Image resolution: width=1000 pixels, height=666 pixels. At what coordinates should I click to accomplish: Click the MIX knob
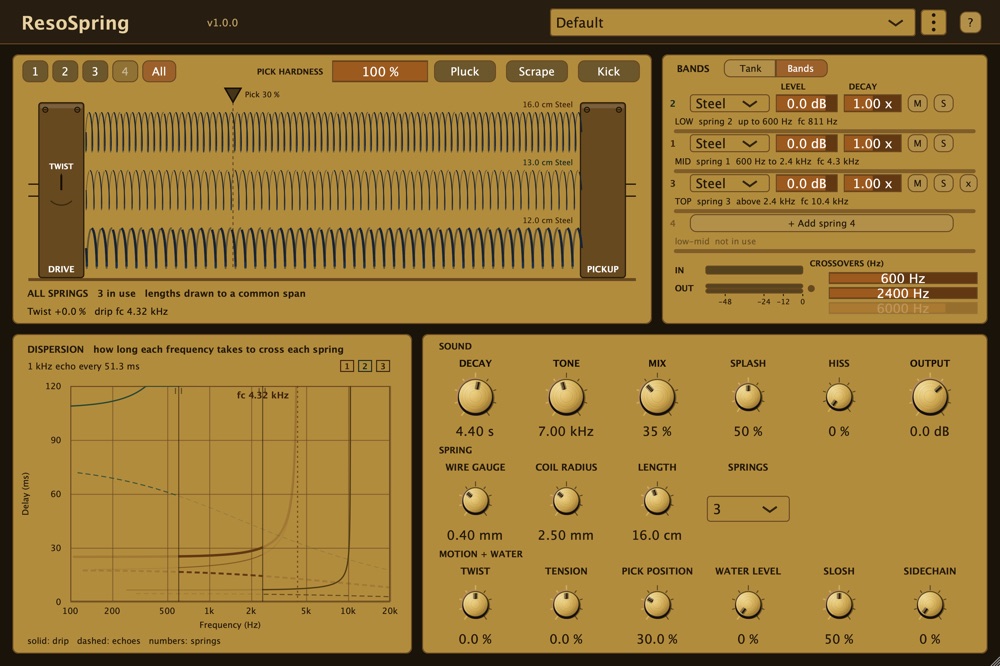pos(657,397)
